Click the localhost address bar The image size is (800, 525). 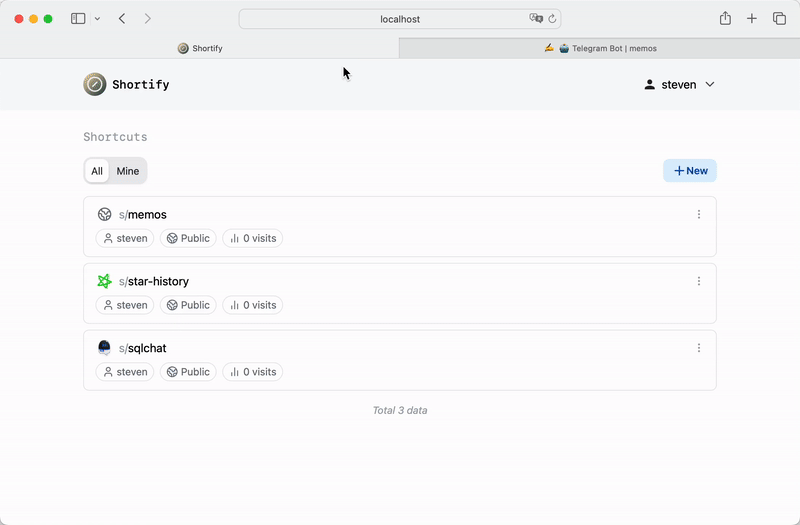click(x=400, y=19)
